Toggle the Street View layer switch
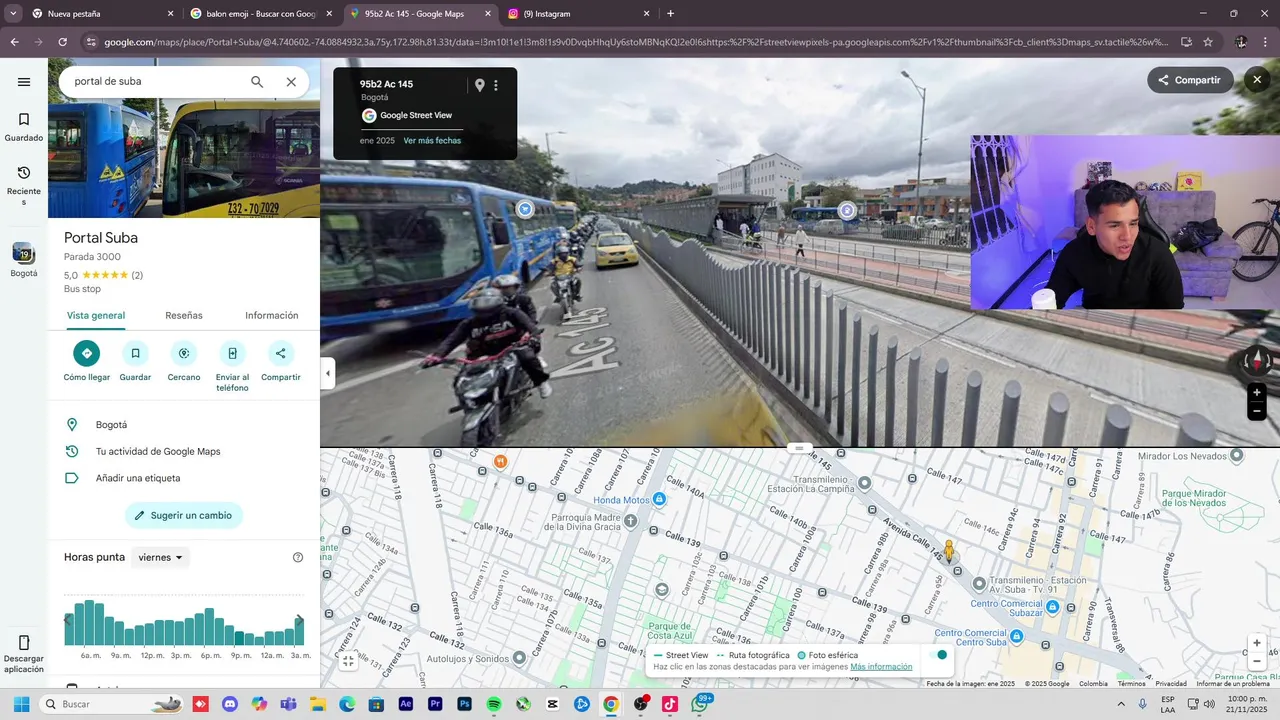 pyautogui.click(x=937, y=655)
